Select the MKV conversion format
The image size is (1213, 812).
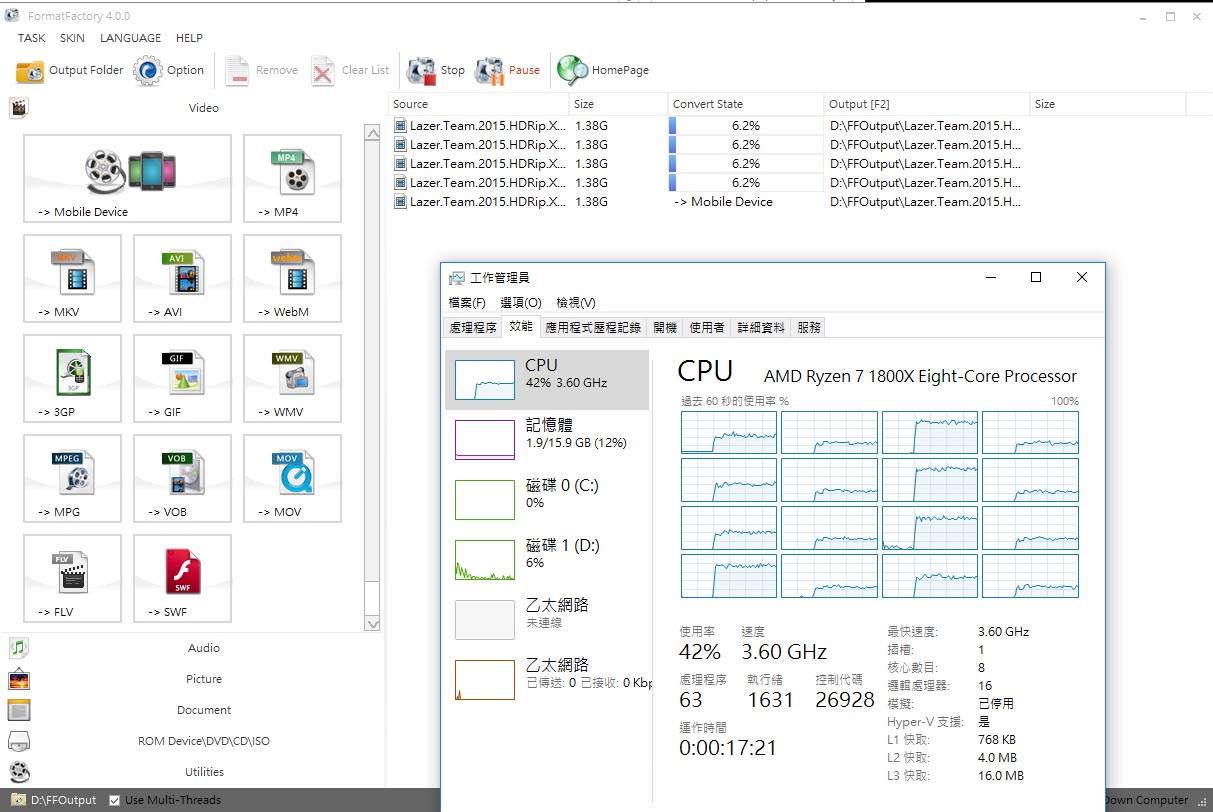[x=72, y=279]
